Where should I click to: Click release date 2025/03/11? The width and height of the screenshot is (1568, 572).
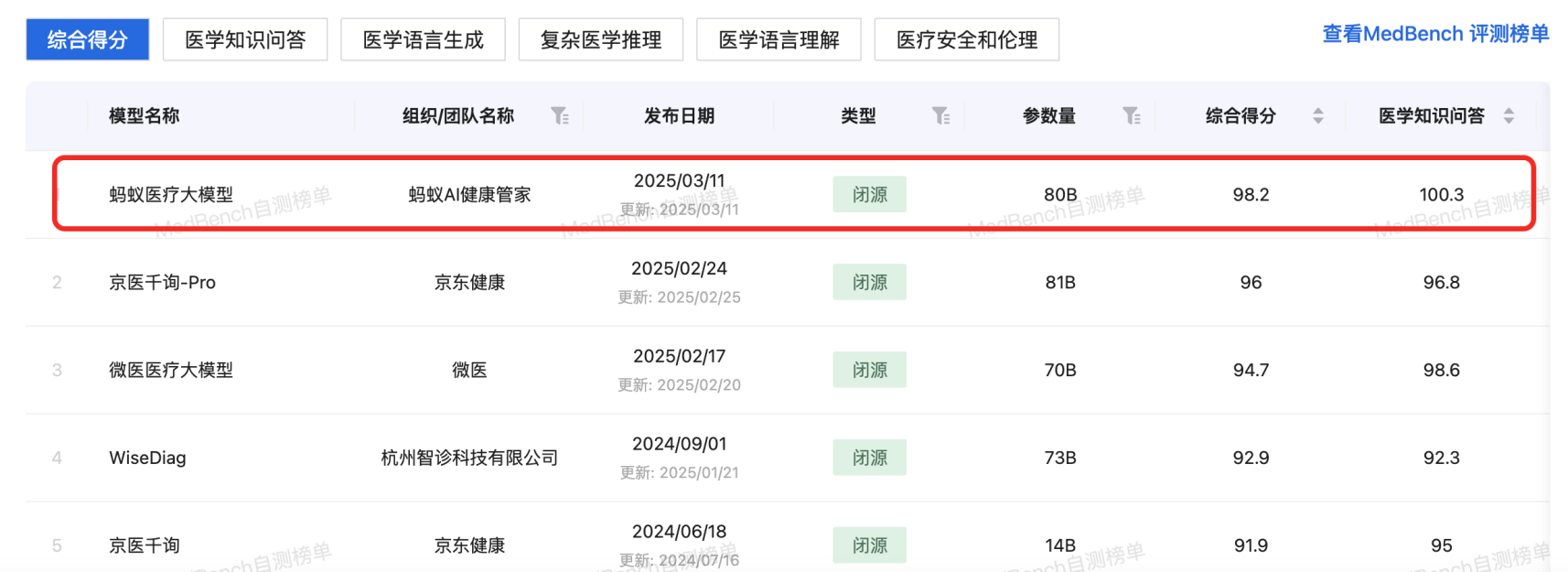(679, 180)
